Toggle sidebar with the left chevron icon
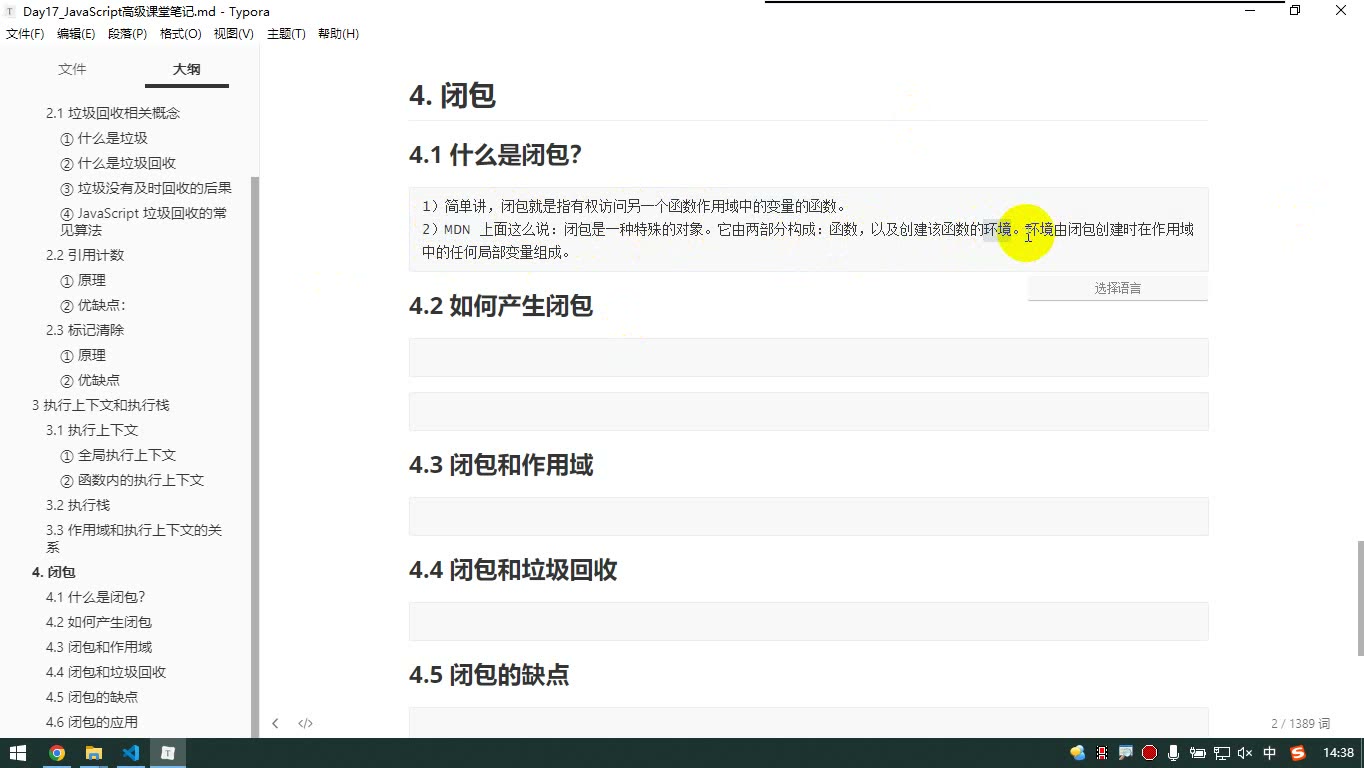Screen dimensions: 1364x768 (275, 723)
